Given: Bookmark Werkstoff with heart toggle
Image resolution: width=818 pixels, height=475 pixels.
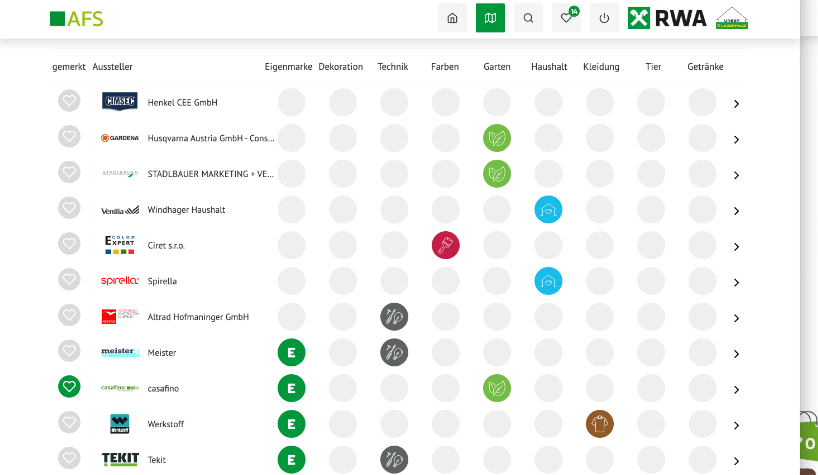Looking at the screenshot, I should (x=69, y=422).
